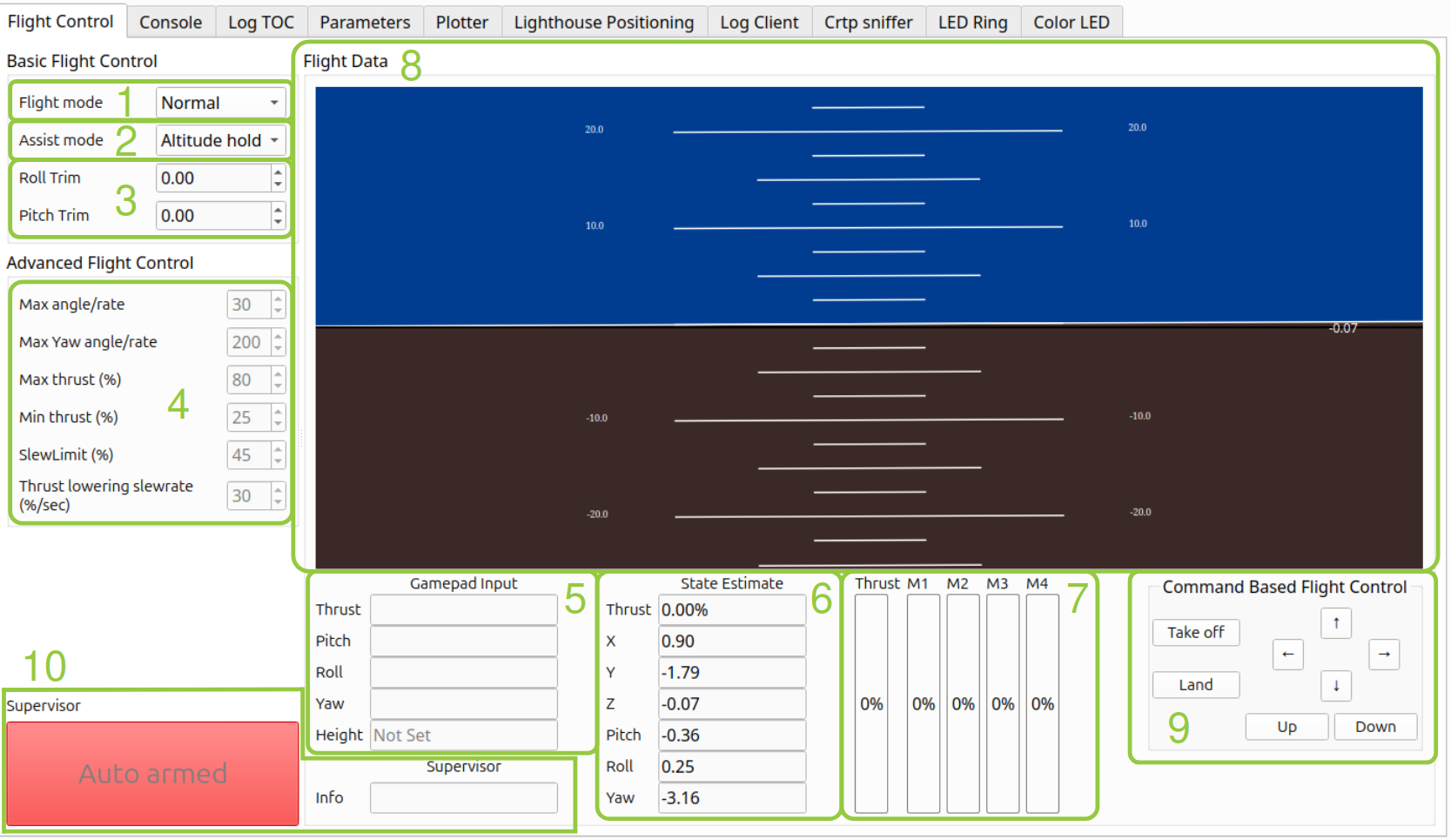The height and width of the screenshot is (840, 1451).
Task: Click the down arrow command button
Action: click(1336, 686)
